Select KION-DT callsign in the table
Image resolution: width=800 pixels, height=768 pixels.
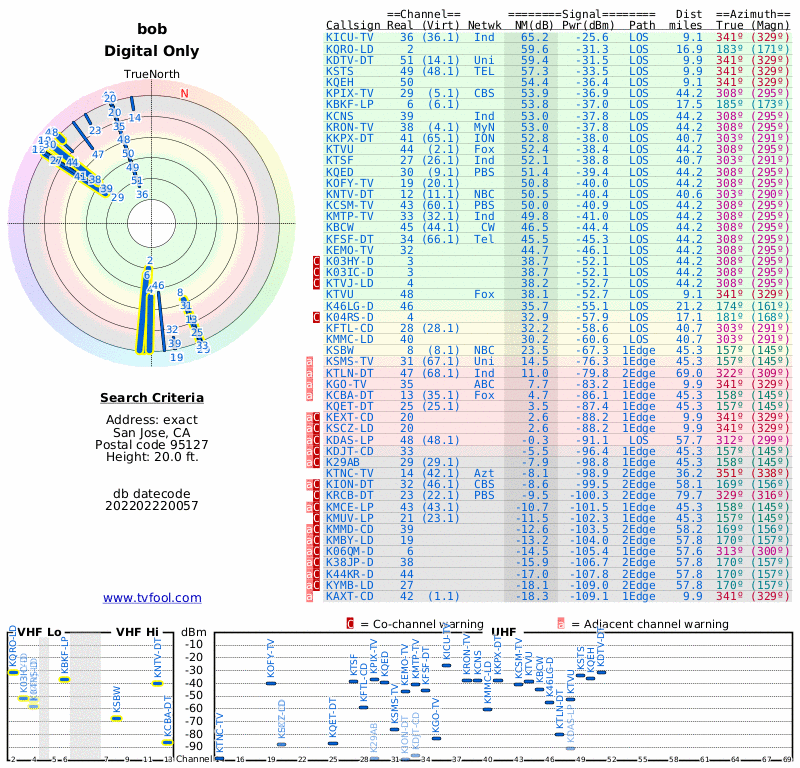click(x=349, y=484)
